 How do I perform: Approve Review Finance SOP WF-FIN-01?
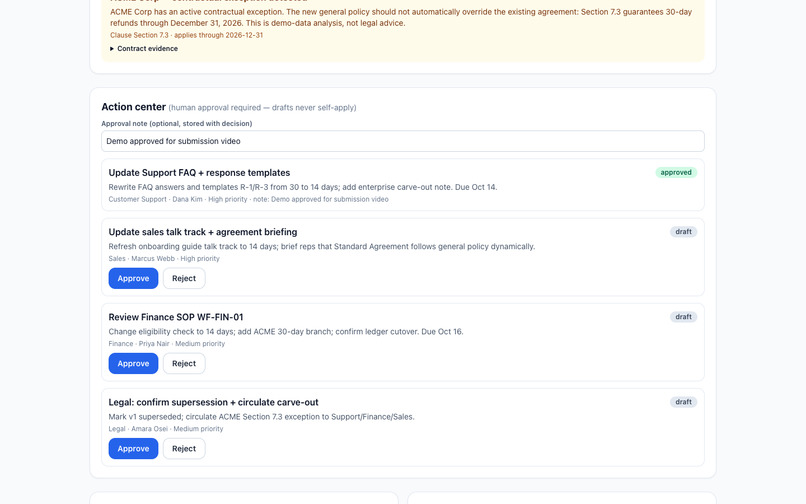[x=133, y=364]
